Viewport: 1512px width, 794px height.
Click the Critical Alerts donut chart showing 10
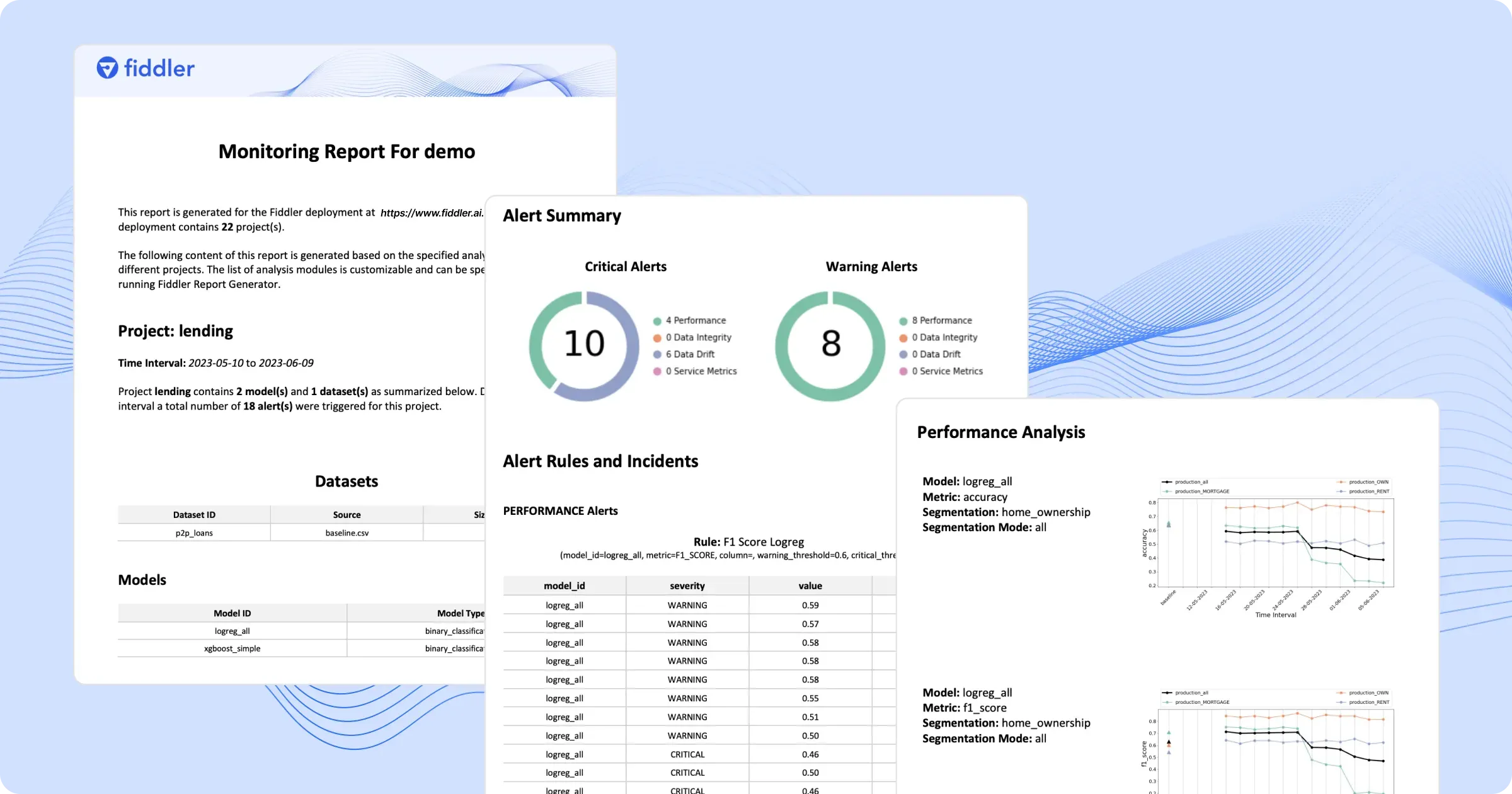(x=584, y=345)
